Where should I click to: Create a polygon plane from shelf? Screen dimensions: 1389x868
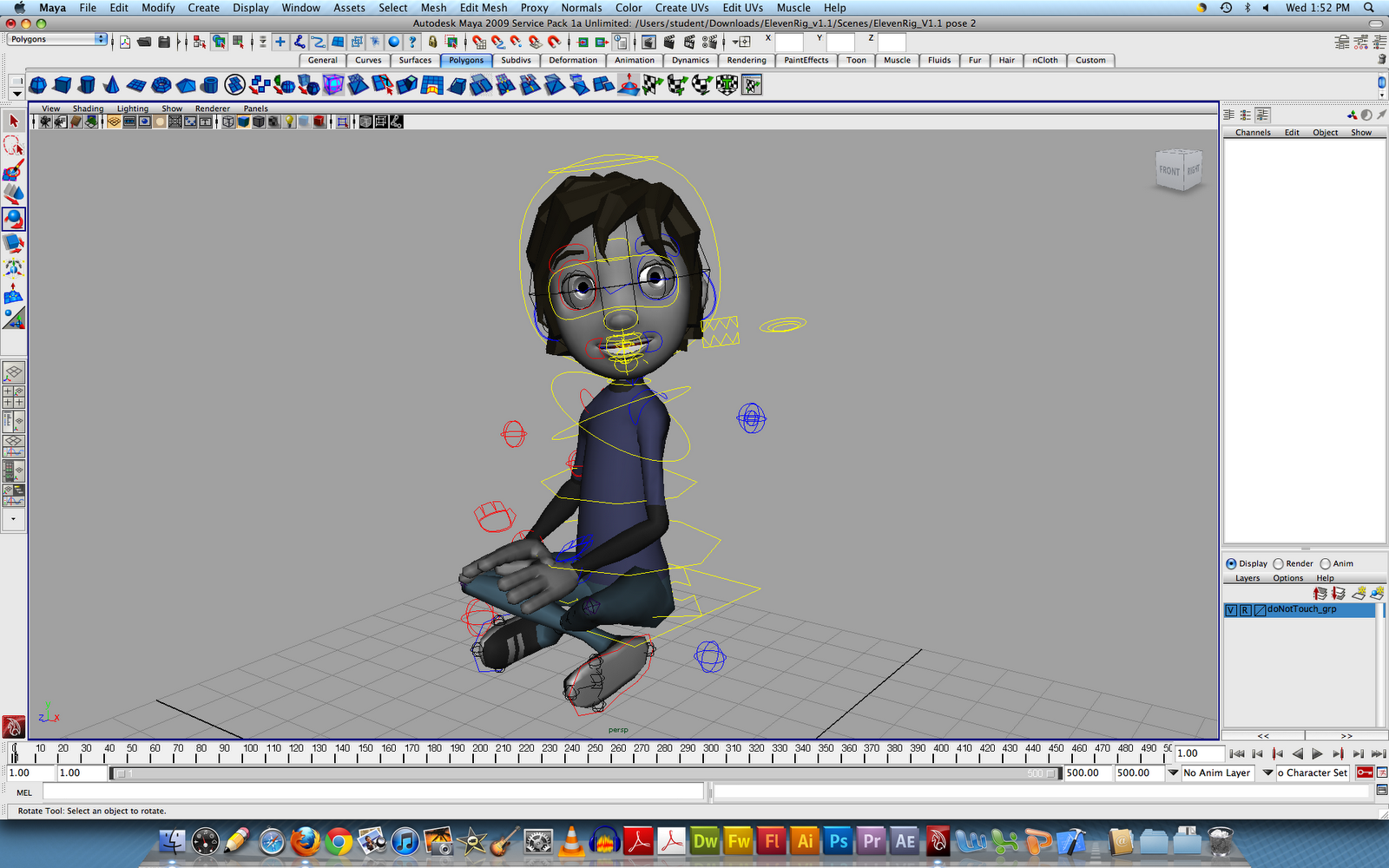[x=136, y=85]
